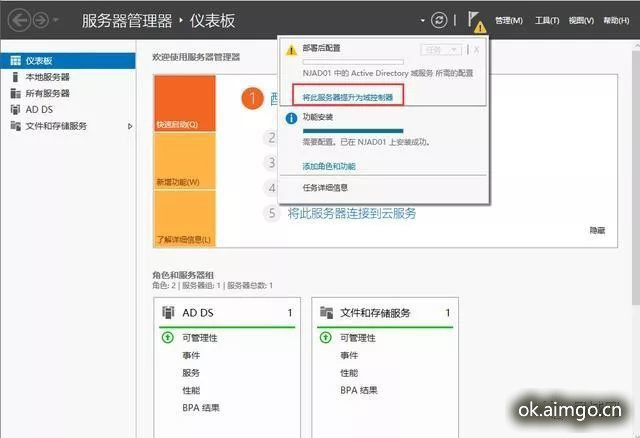Select the 了解详细信息(L) tile
640x438 pixels.
[x=184, y=219]
